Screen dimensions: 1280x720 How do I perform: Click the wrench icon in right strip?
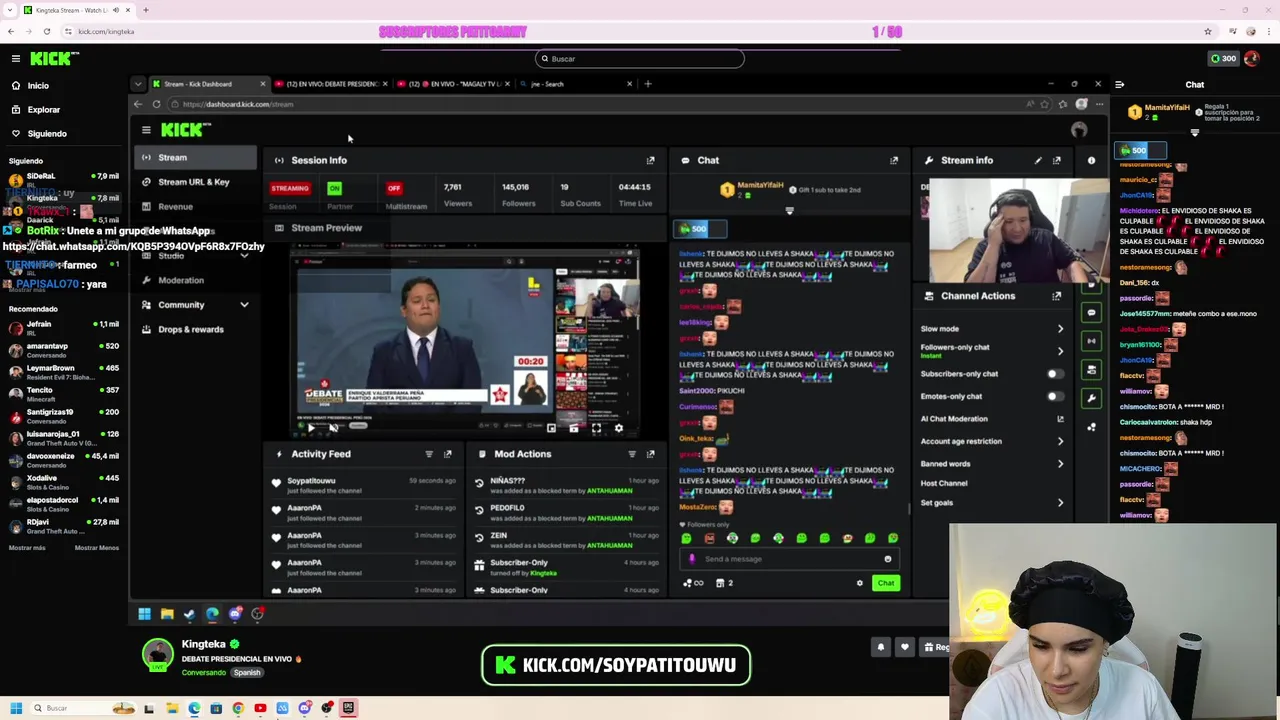pos(1091,398)
